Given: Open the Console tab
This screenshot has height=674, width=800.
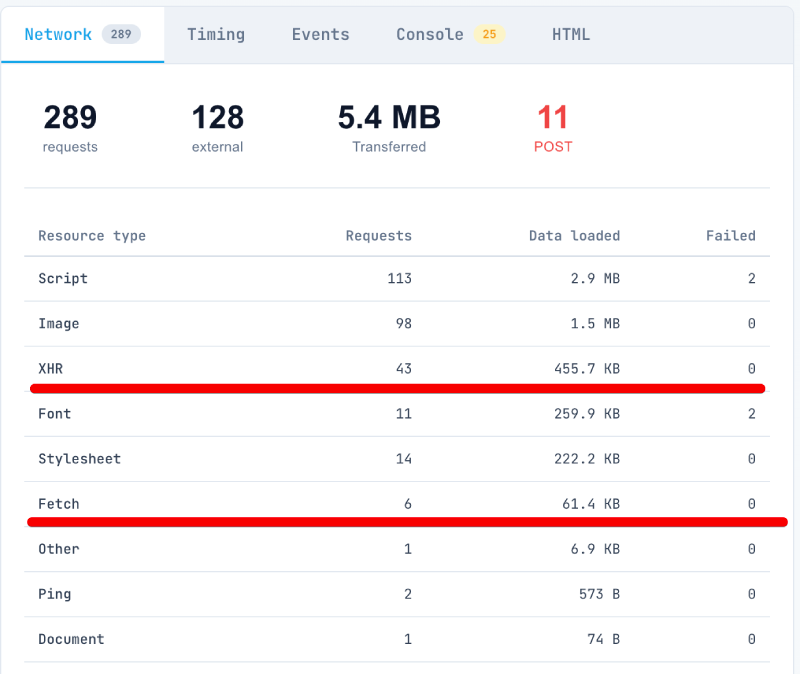Looking at the screenshot, I should click(x=451, y=34).
